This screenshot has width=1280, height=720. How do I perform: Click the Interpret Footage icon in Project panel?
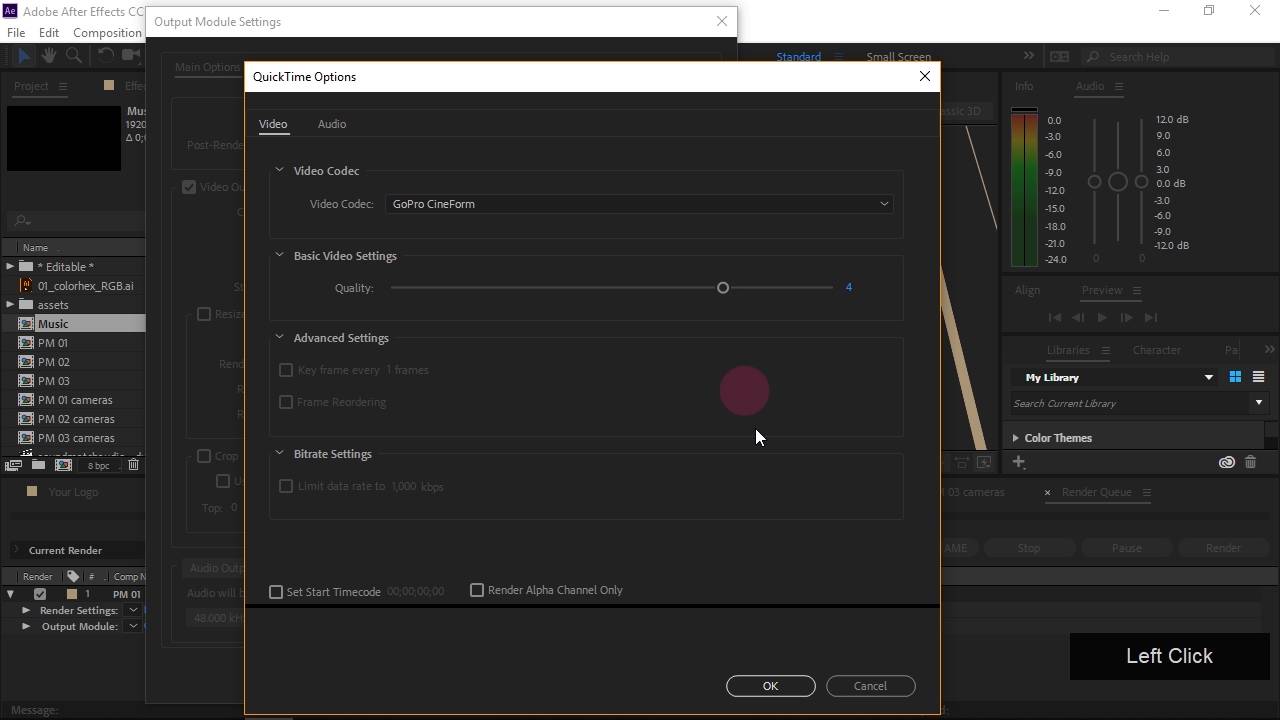[13, 465]
